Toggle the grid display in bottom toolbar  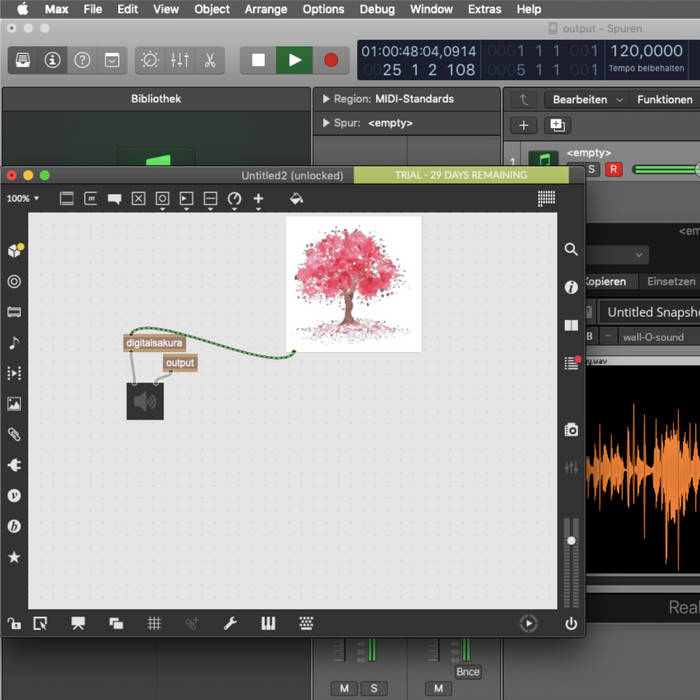click(x=155, y=623)
